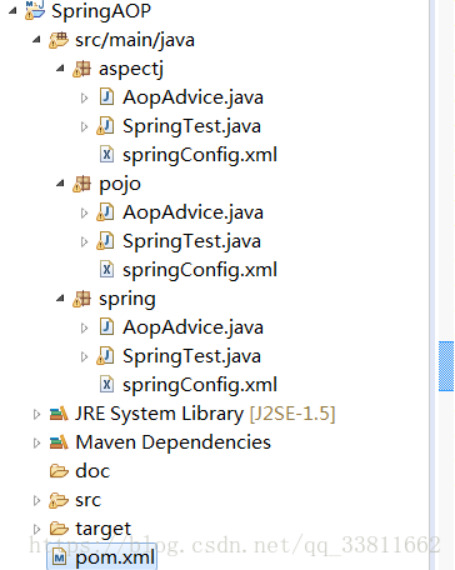Collapse the src/main/java source folder

coord(36,40)
